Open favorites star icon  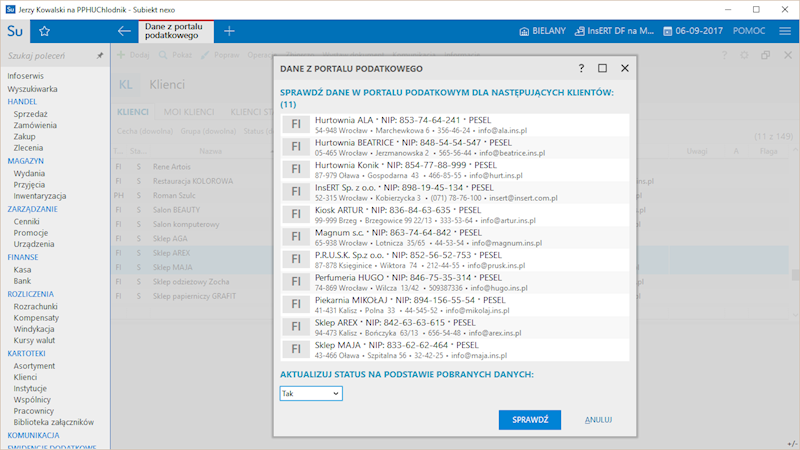point(44,31)
